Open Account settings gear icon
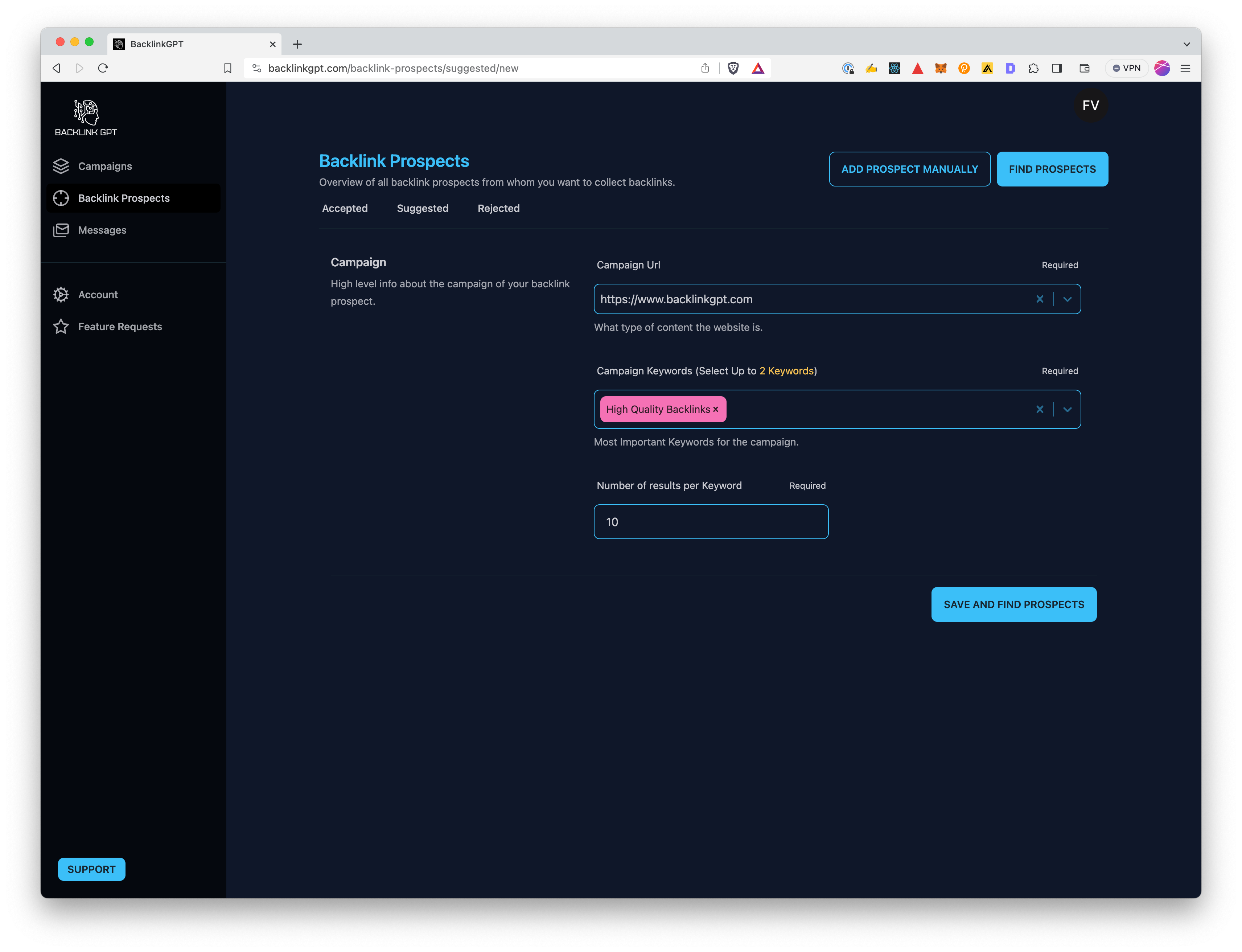1242x952 pixels. point(61,295)
